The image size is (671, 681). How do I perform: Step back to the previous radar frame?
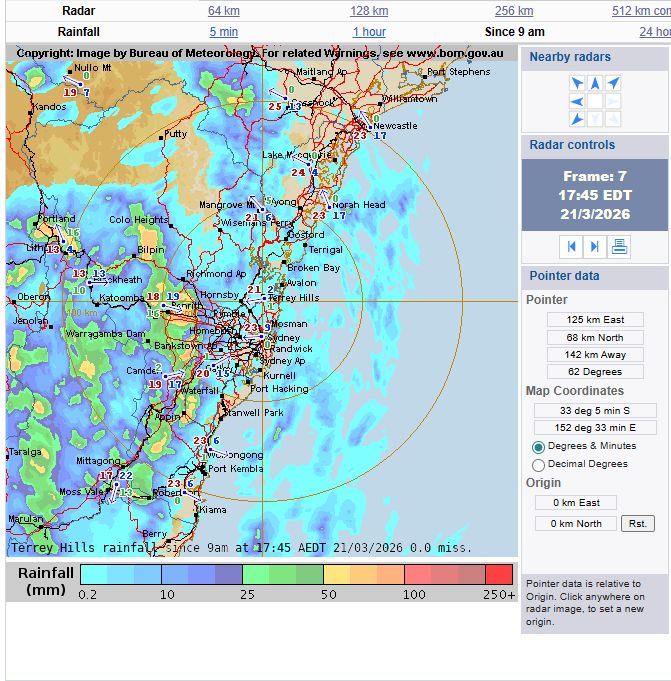573,246
